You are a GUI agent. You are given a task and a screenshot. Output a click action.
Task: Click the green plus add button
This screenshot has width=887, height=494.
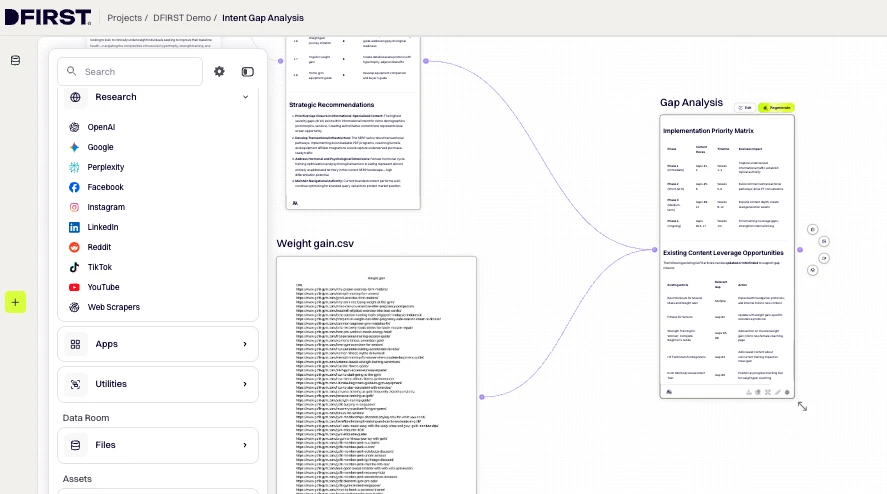[15, 302]
